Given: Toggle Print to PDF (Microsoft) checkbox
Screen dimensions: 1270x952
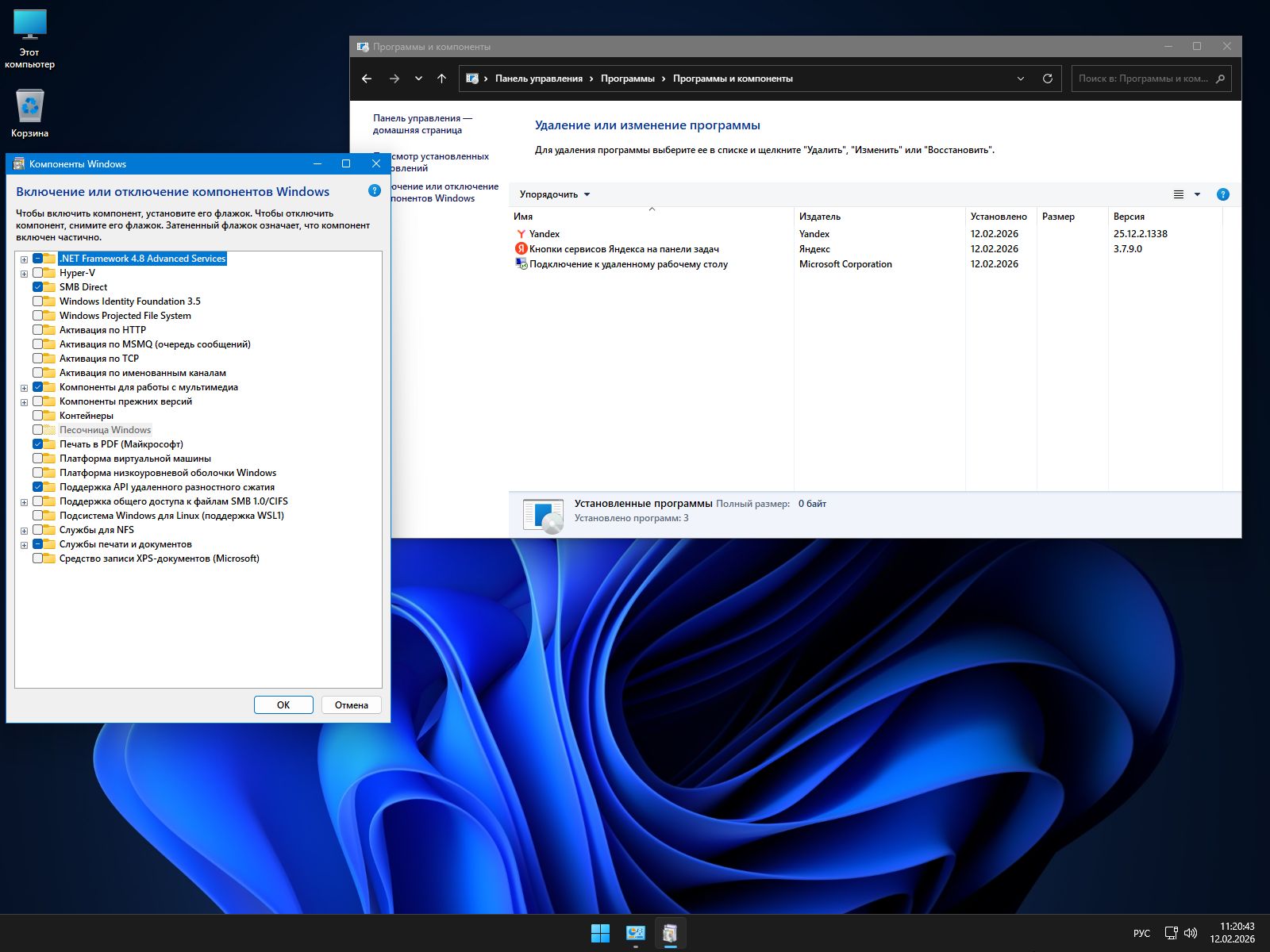Looking at the screenshot, I should 38,444.
